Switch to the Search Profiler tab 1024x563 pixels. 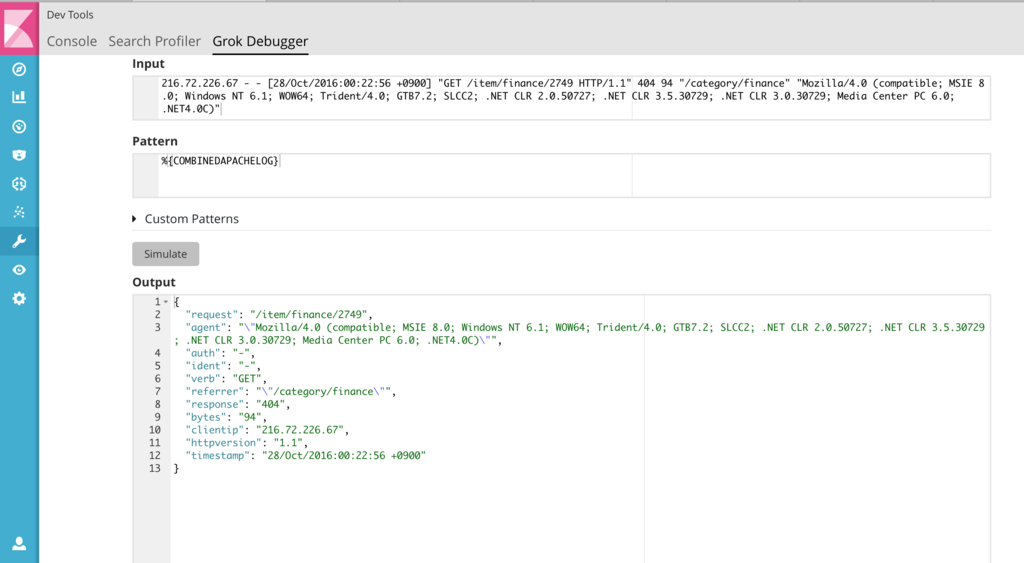pyautogui.click(x=154, y=41)
